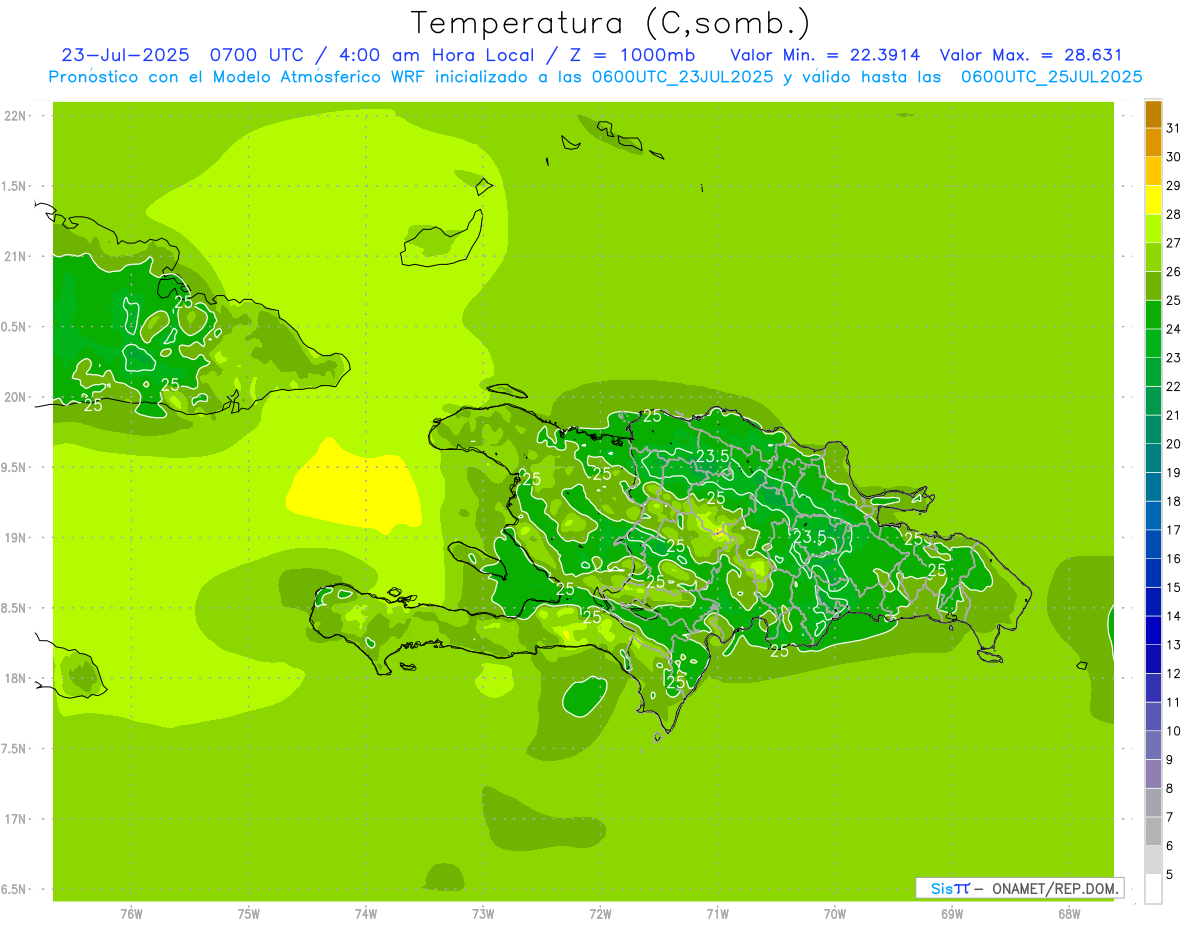
Task: Click yellow legend swatch between 28 and 29
Action: click(x=1153, y=199)
